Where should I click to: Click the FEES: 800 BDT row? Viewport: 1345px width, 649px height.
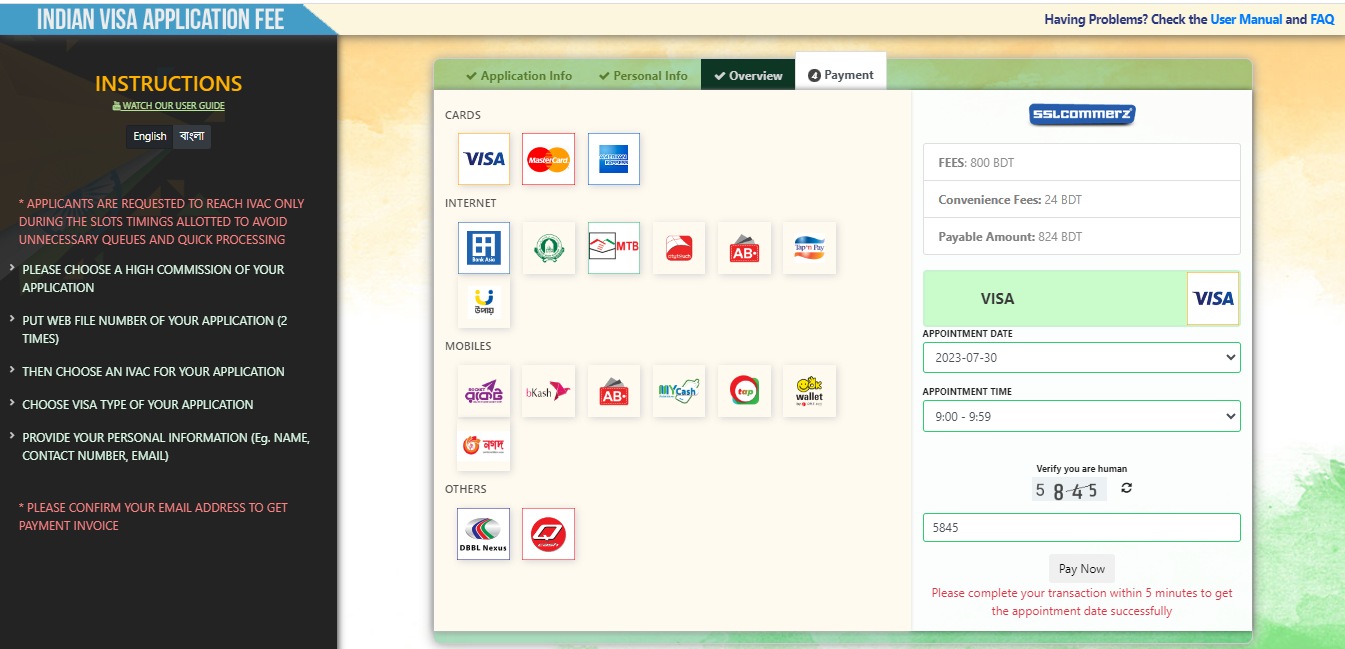tap(1081, 162)
